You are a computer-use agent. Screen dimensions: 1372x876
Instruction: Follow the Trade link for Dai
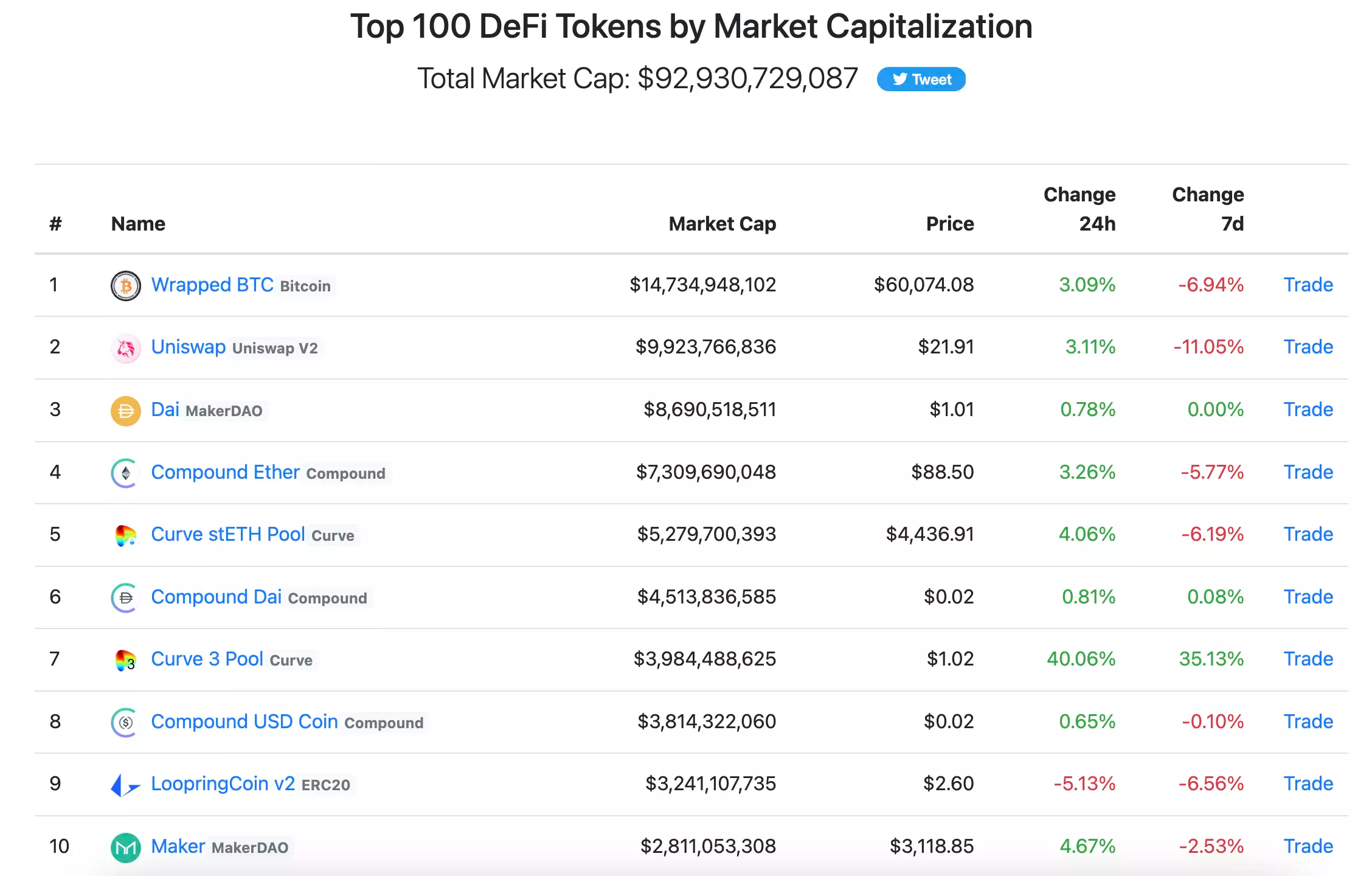pos(1308,409)
